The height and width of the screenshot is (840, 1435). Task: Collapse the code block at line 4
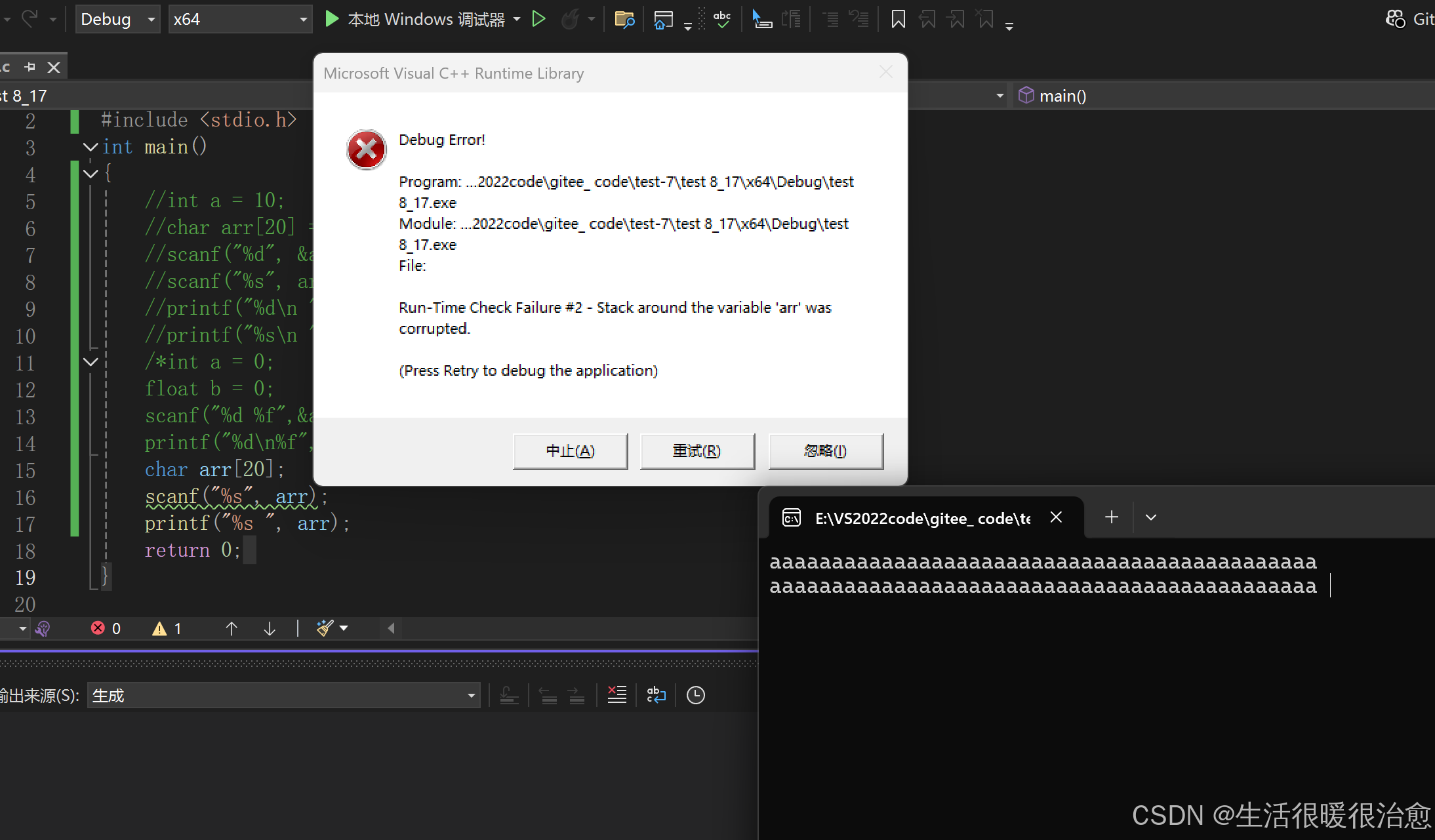tap(91, 174)
